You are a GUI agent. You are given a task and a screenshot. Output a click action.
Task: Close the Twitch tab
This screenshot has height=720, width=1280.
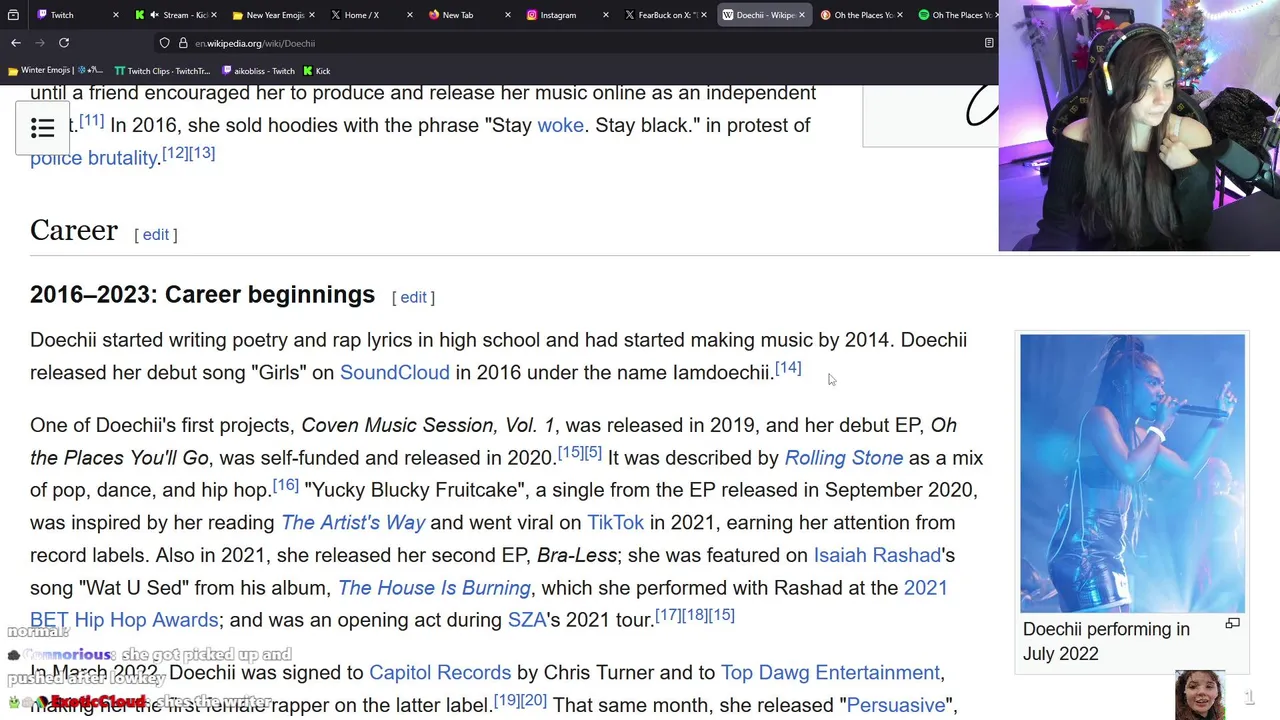point(116,15)
